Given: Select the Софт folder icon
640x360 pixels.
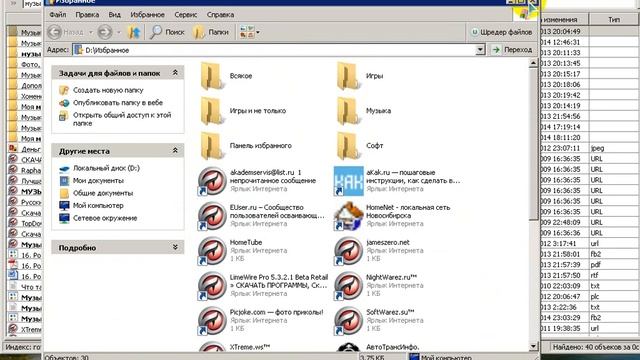Looking at the screenshot, I should pyautogui.click(x=348, y=146).
